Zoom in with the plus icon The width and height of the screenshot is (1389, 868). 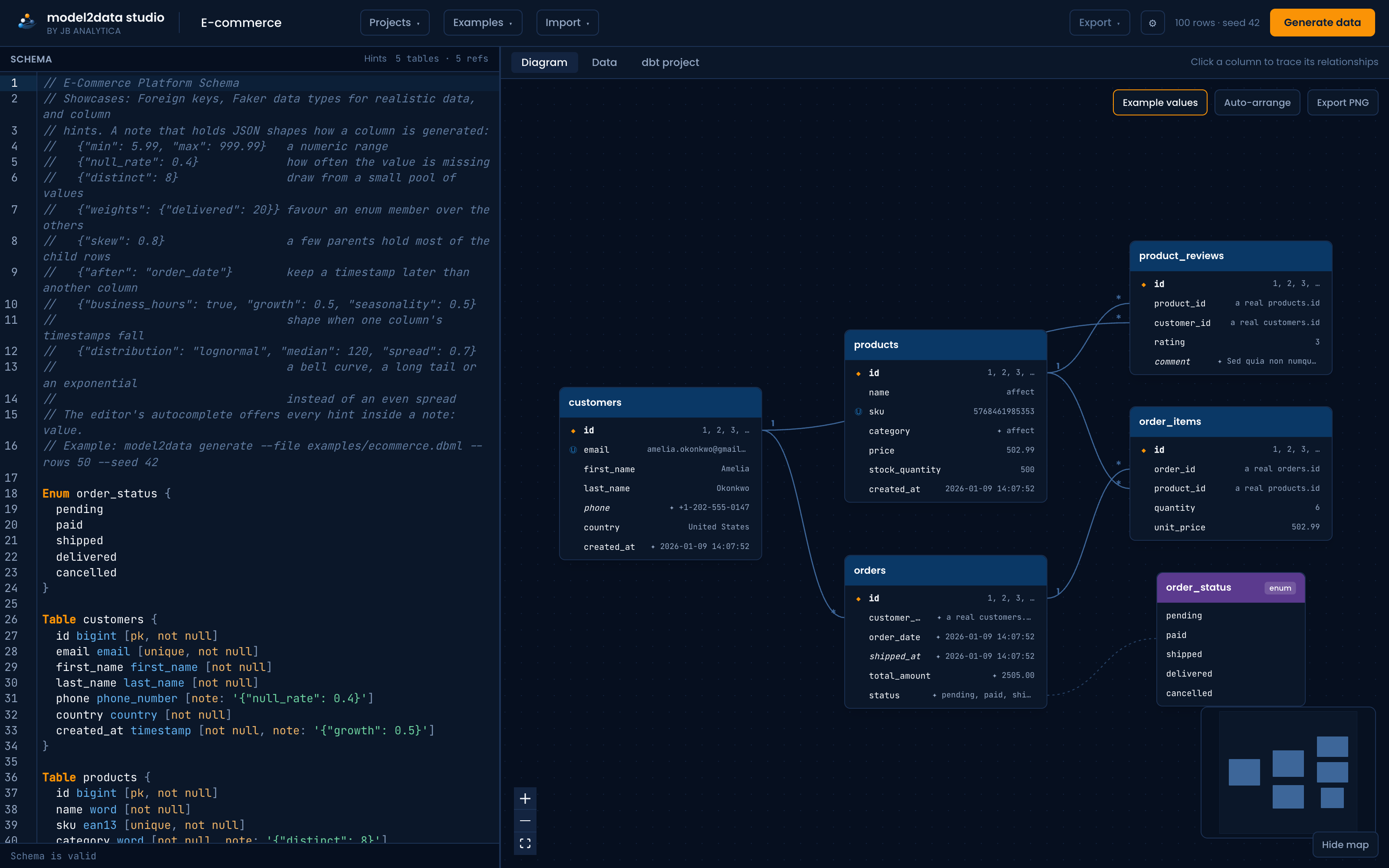pos(525,799)
